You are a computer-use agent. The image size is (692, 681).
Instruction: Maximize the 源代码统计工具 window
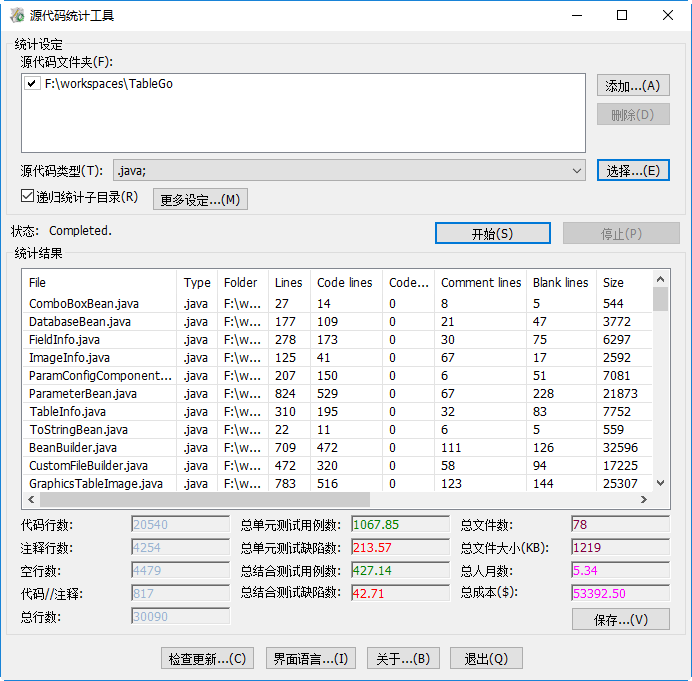click(622, 15)
